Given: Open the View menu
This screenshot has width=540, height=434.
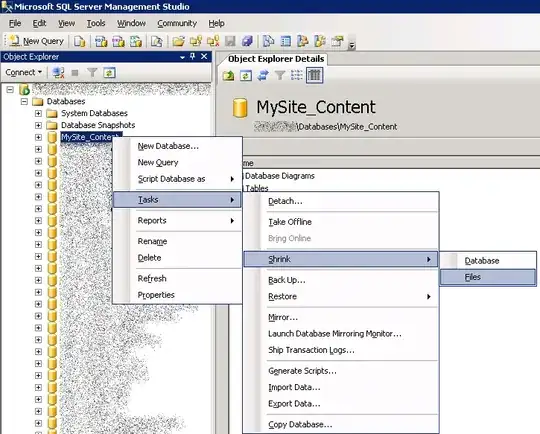Looking at the screenshot, I should [x=66, y=23].
